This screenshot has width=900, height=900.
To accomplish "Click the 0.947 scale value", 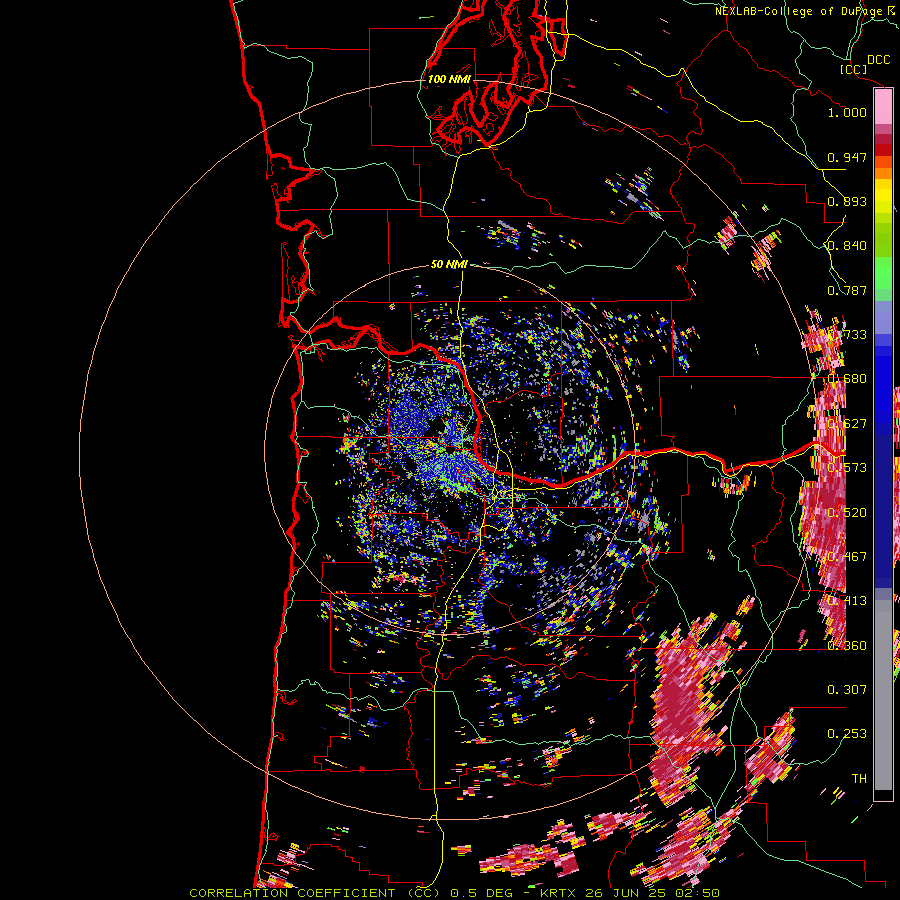I will [x=847, y=157].
